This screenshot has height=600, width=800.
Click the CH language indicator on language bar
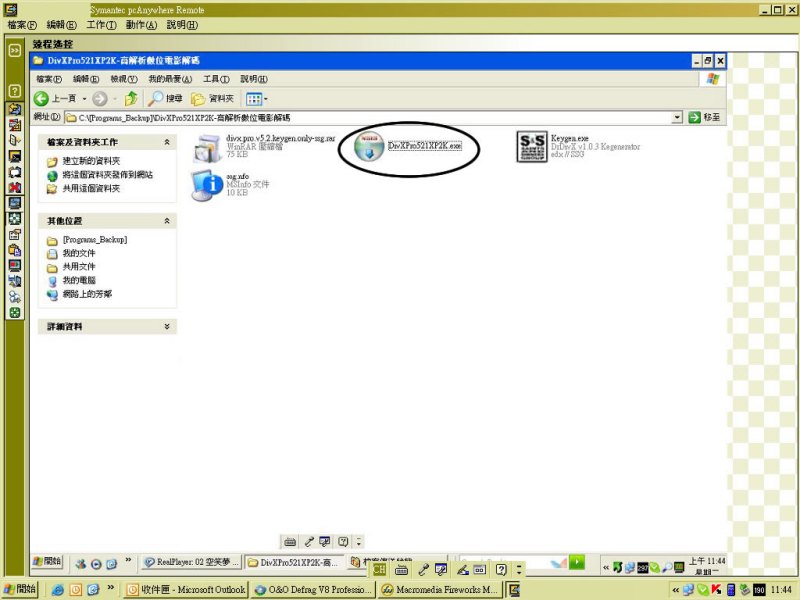pos(379,570)
